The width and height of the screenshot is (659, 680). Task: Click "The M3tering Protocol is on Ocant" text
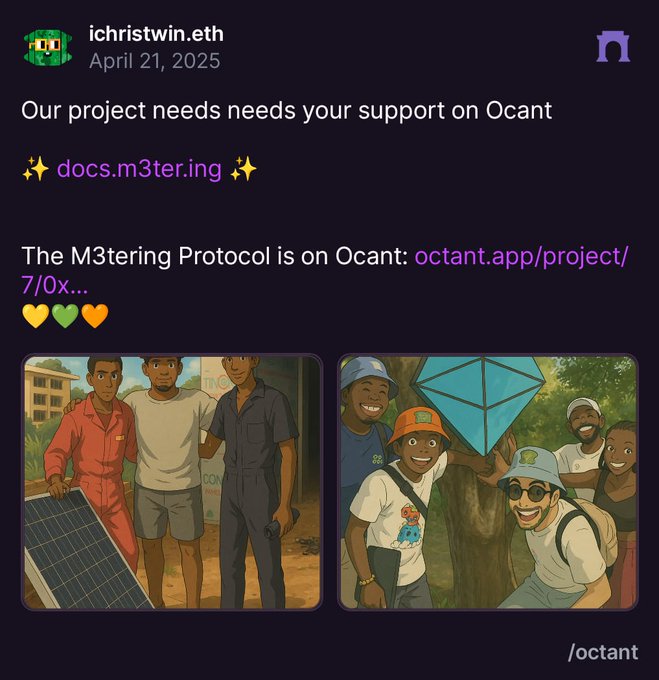(214, 256)
